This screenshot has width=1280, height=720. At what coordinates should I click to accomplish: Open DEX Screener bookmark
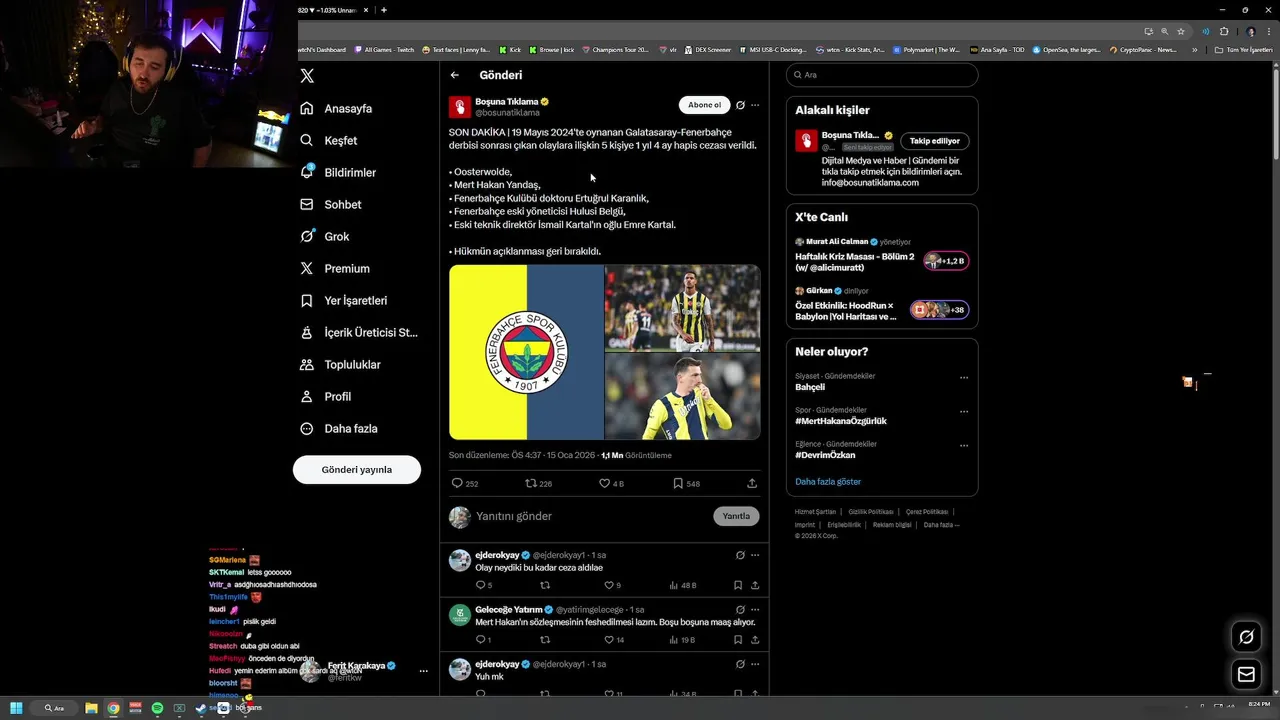(708, 50)
